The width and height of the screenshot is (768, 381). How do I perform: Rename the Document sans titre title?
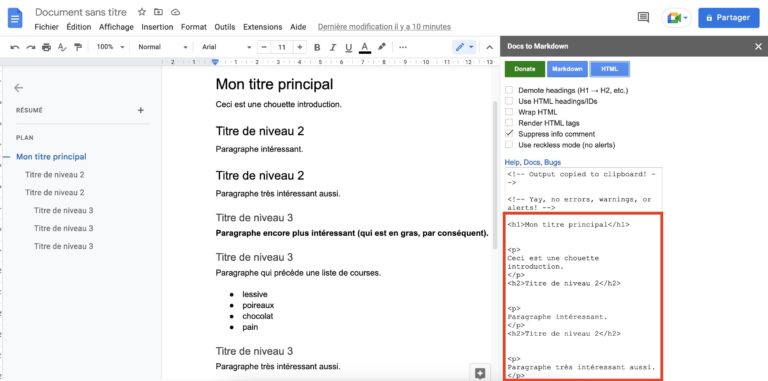pos(81,12)
